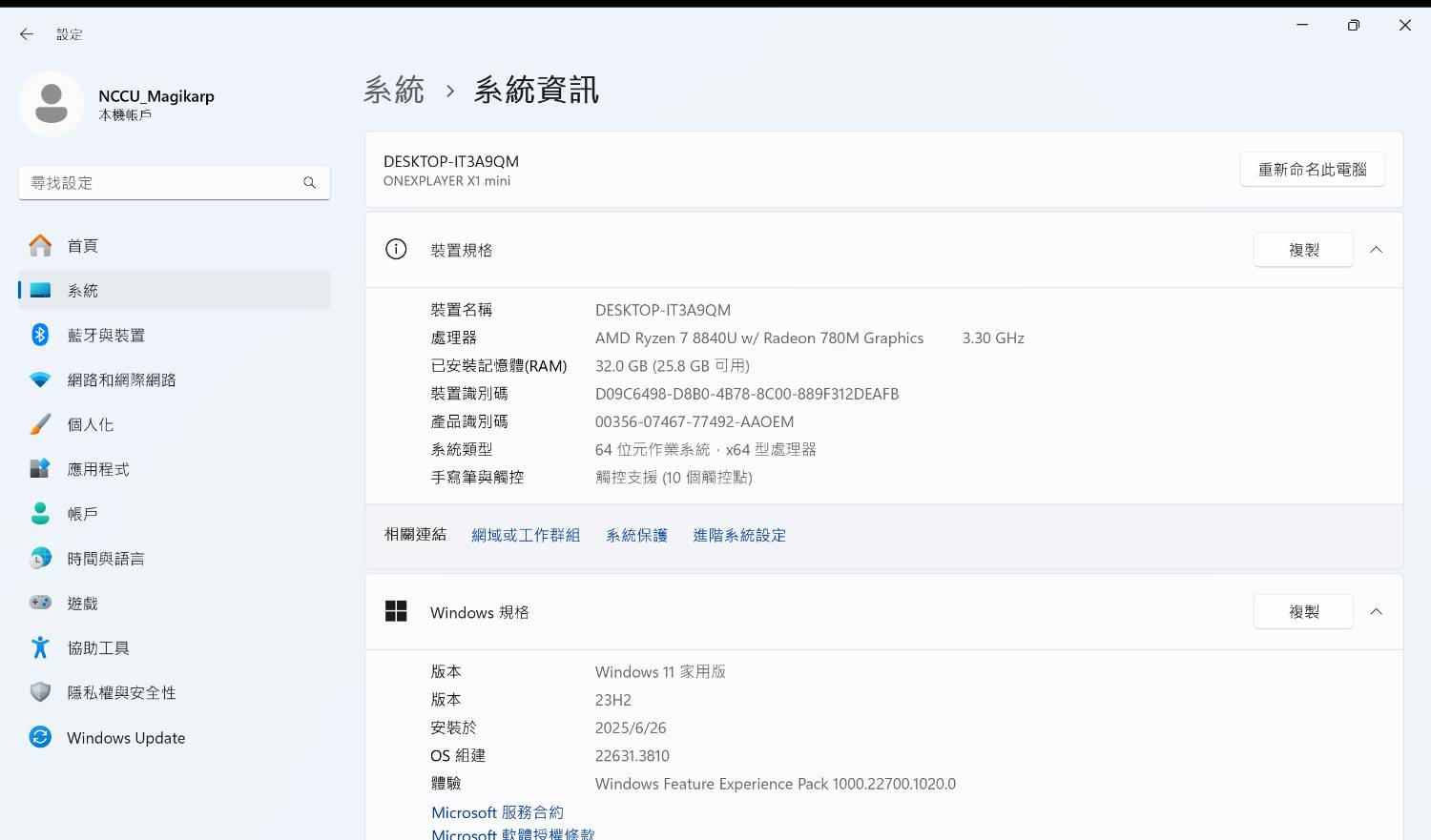Click the 23H2 version value
1431x840 pixels.
[x=613, y=700]
